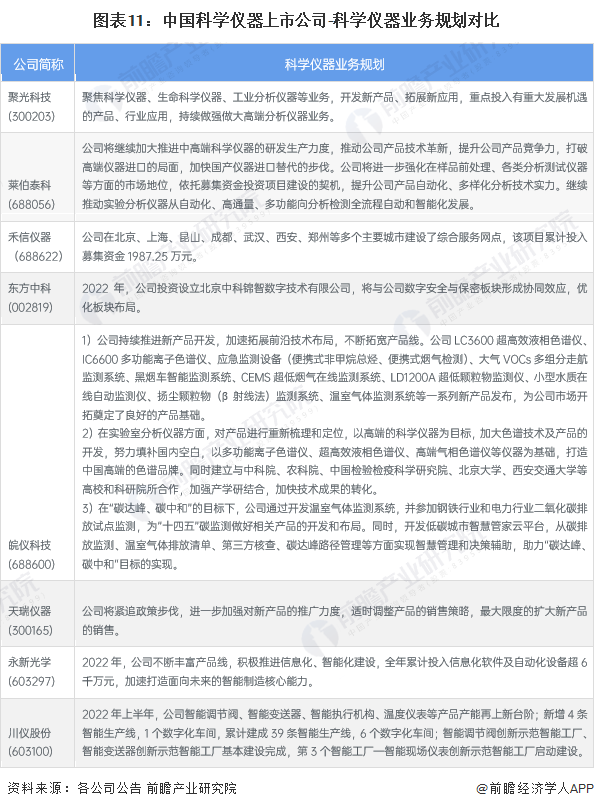Click 皖仪科技 paragraph 2) 在实验室分析仪器方面
Screen dimensions: 594x809
click(x=334, y=461)
